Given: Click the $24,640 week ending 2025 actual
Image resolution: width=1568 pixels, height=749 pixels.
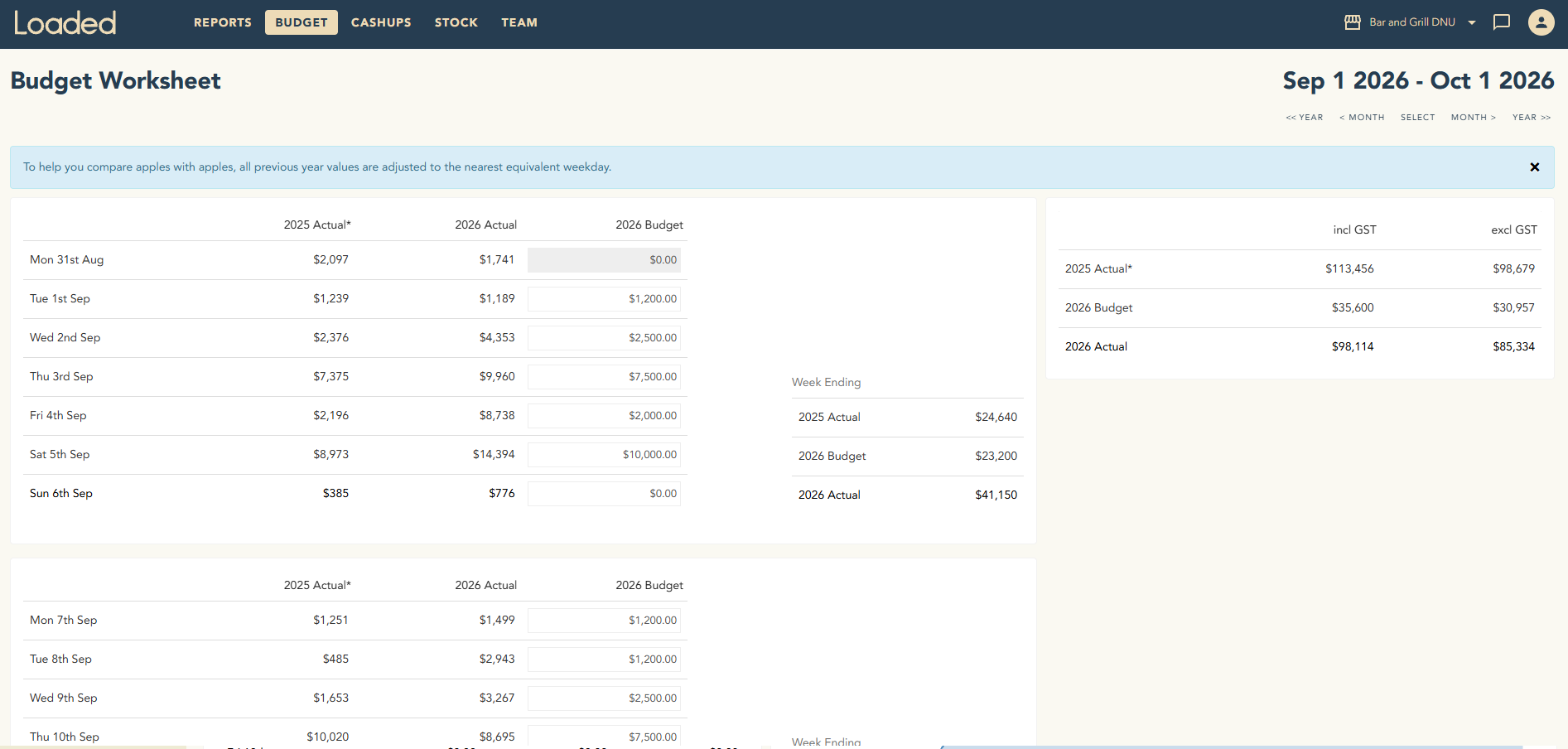Looking at the screenshot, I should 996,418.
